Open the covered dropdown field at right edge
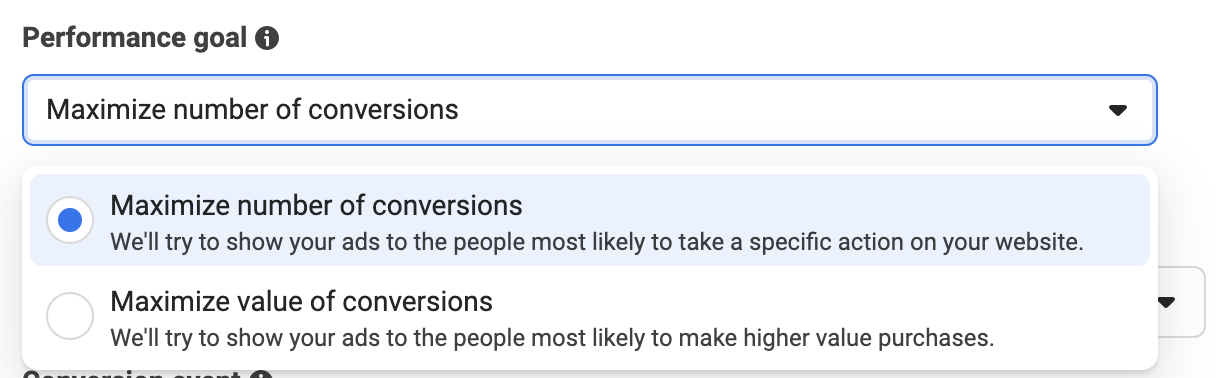 [1181, 301]
